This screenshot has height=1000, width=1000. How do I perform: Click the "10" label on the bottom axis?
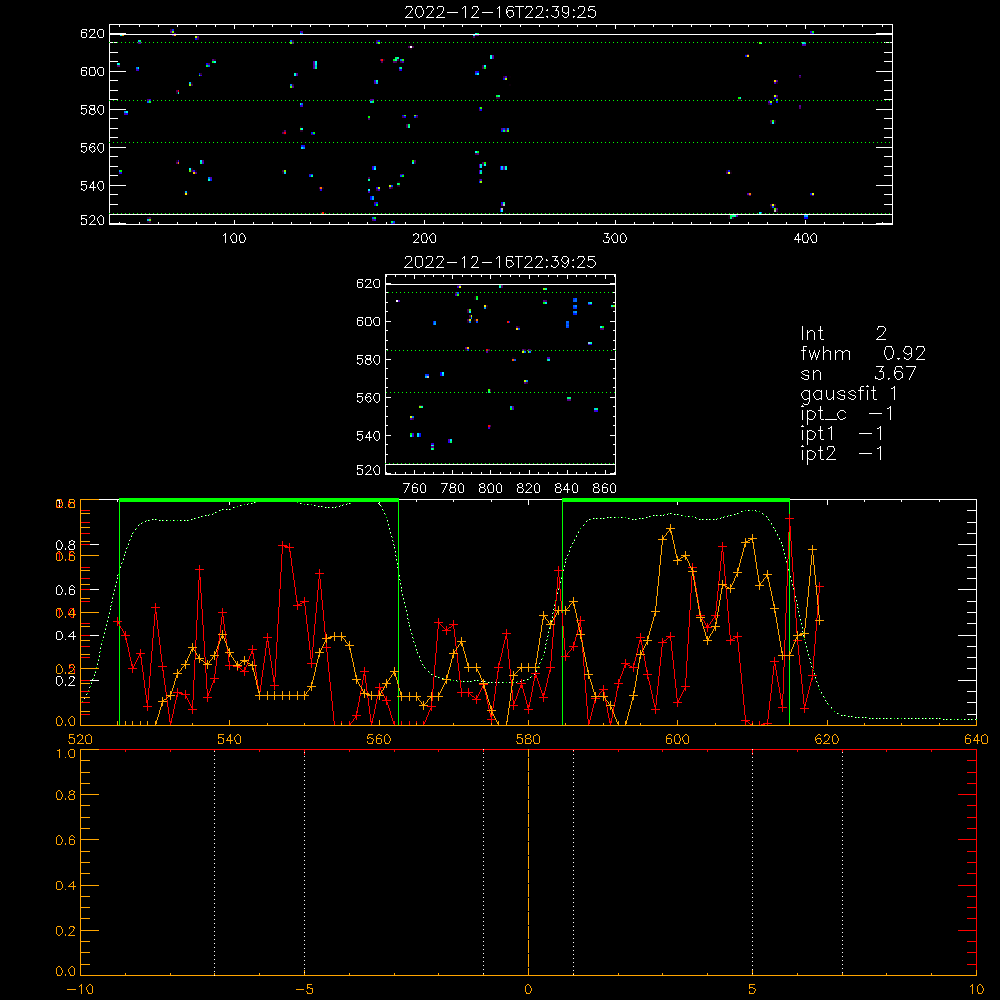pyautogui.click(x=976, y=990)
